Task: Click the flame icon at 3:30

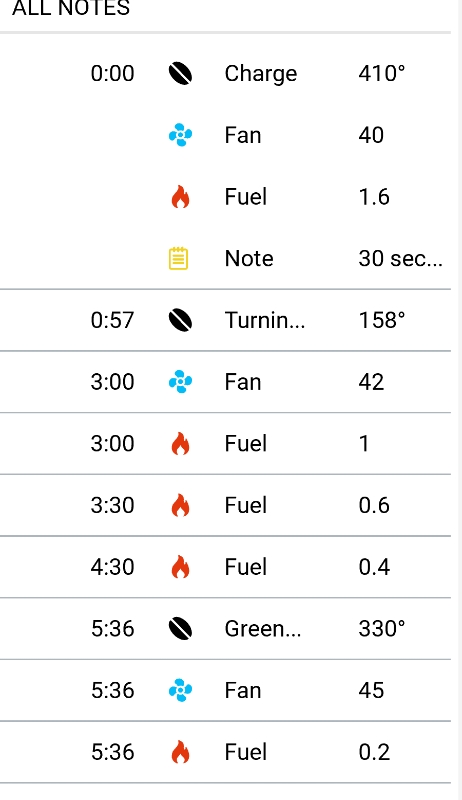Action: pos(180,506)
